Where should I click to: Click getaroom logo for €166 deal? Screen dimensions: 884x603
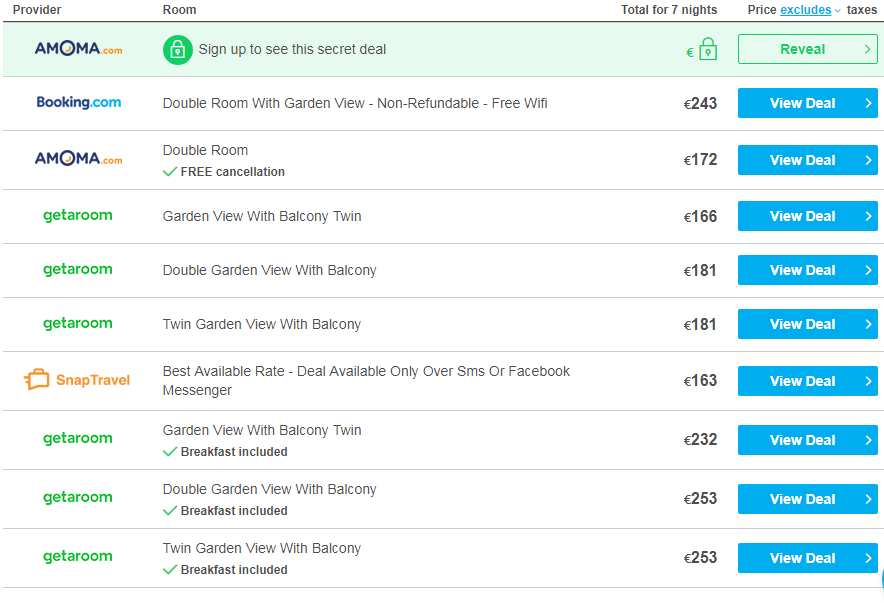tap(78, 216)
